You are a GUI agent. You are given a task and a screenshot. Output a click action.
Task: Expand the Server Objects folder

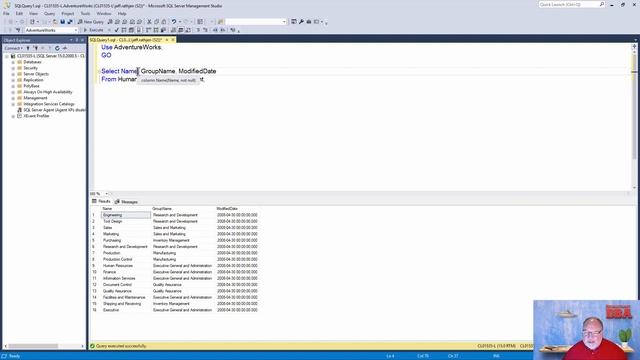pos(13,74)
